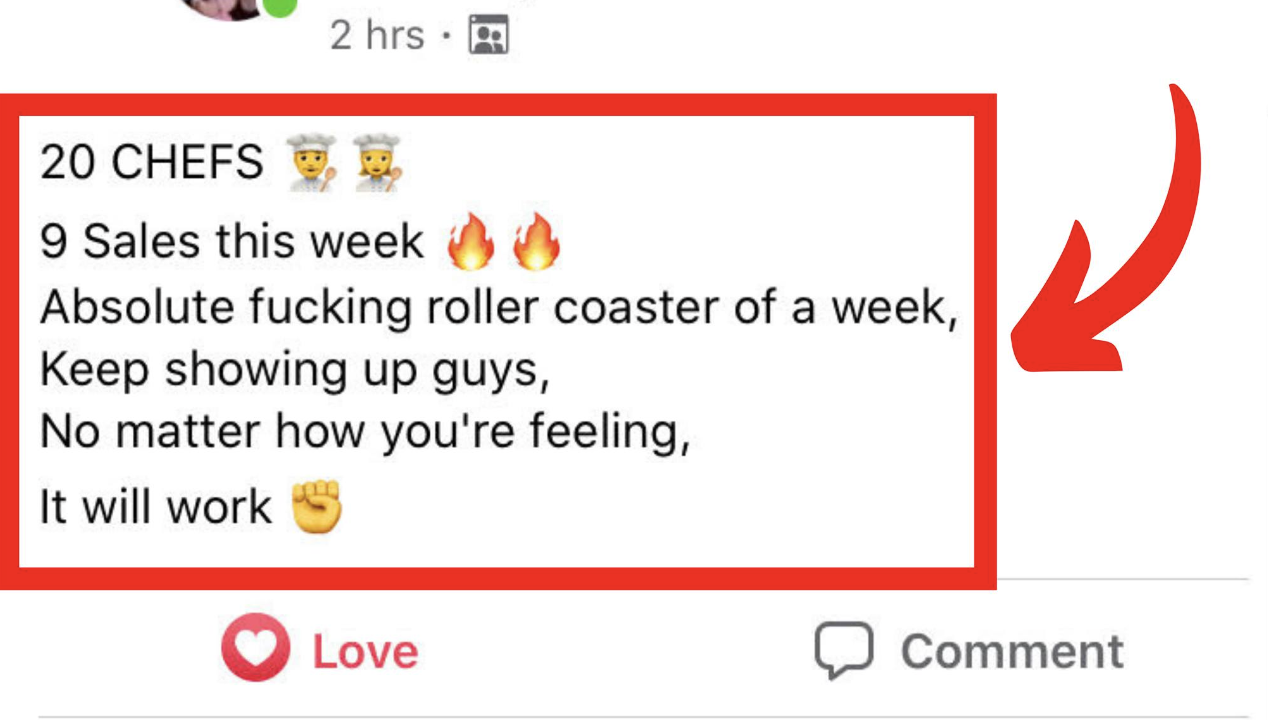The image size is (1268, 720).
Task: Click the raised fist emoji
Action: (316, 506)
